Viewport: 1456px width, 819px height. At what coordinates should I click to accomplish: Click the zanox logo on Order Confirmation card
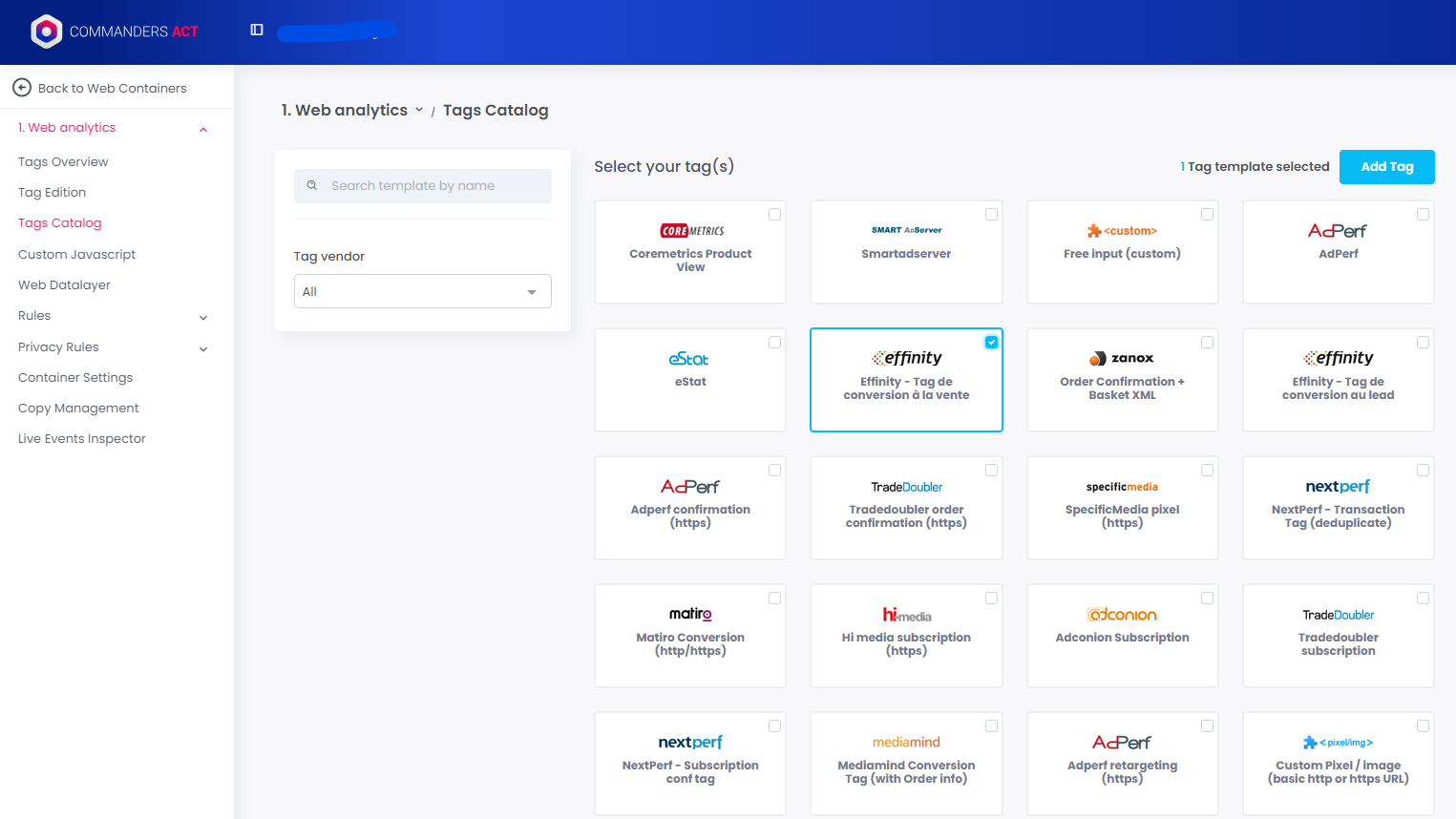[x=1122, y=359]
